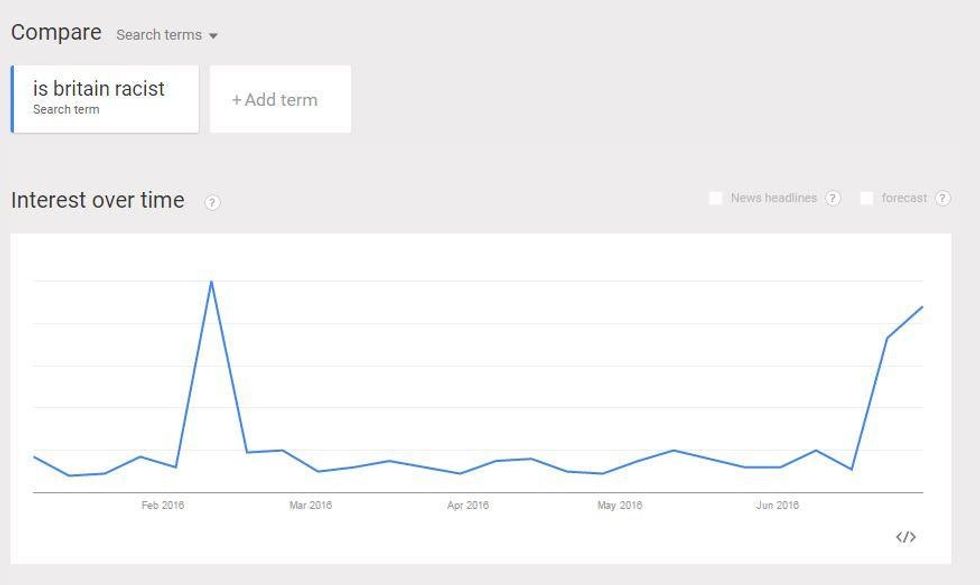Image resolution: width=980 pixels, height=585 pixels.
Task: Select the Jun 2016 axis label
Action: [x=778, y=505]
